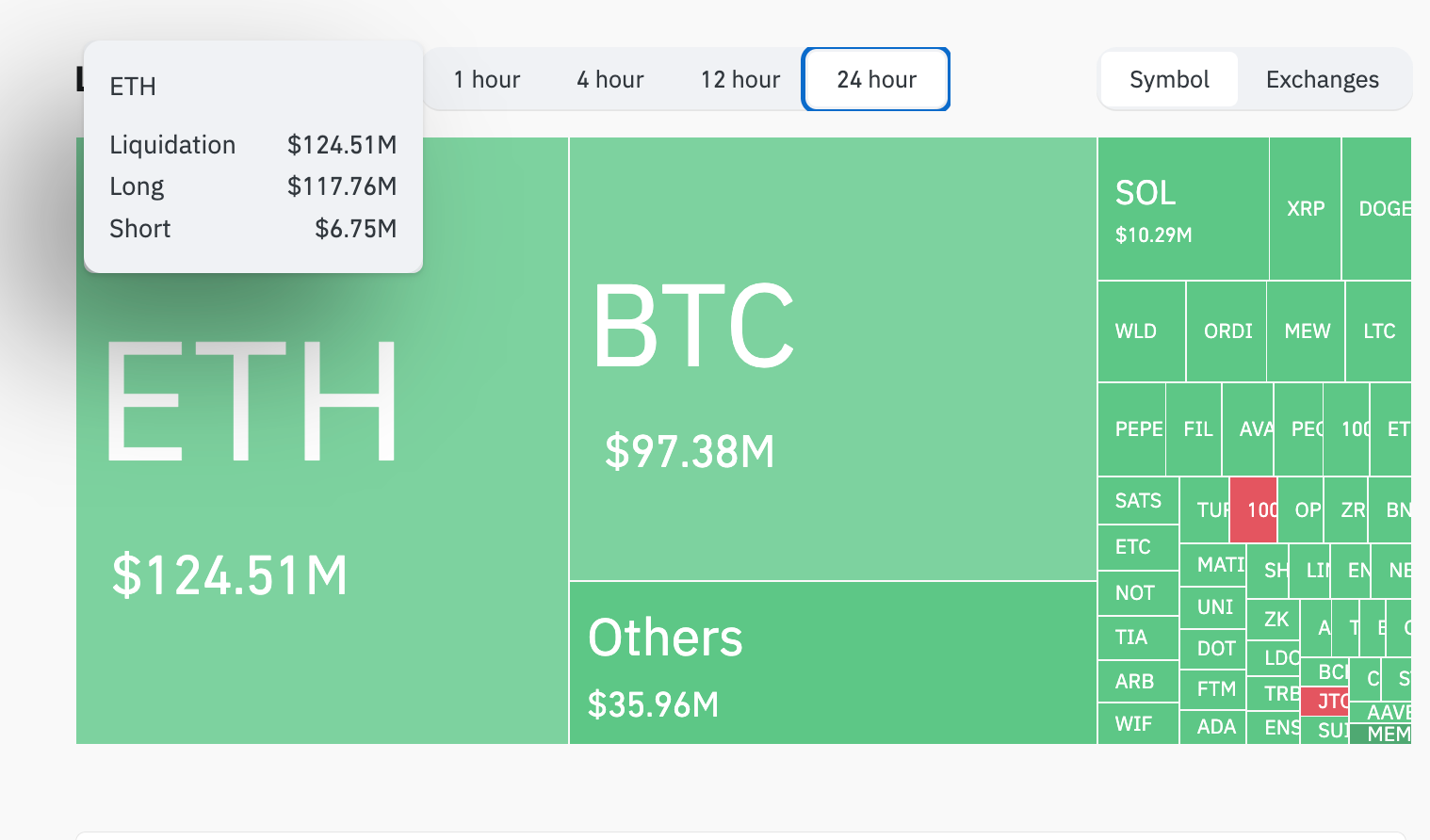Click the Others $35.96M tile

click(x=834, y=663)
